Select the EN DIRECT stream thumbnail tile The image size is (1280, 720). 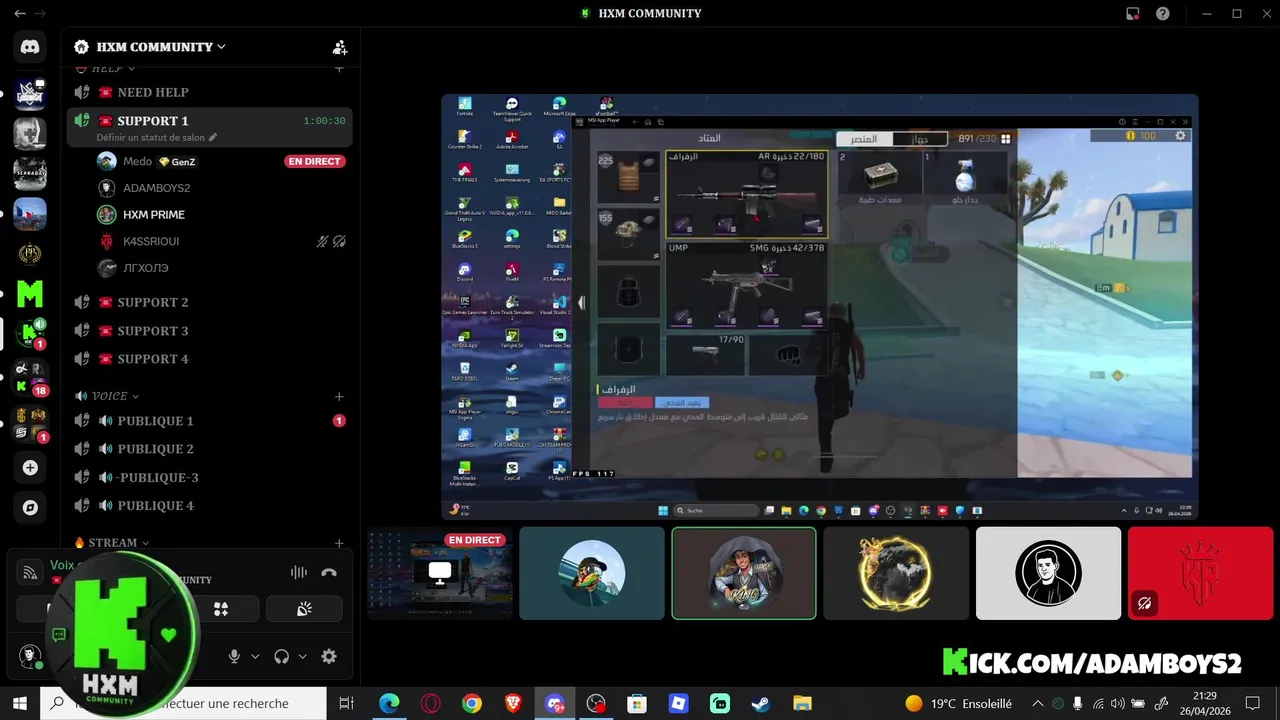tap(440, 574)
